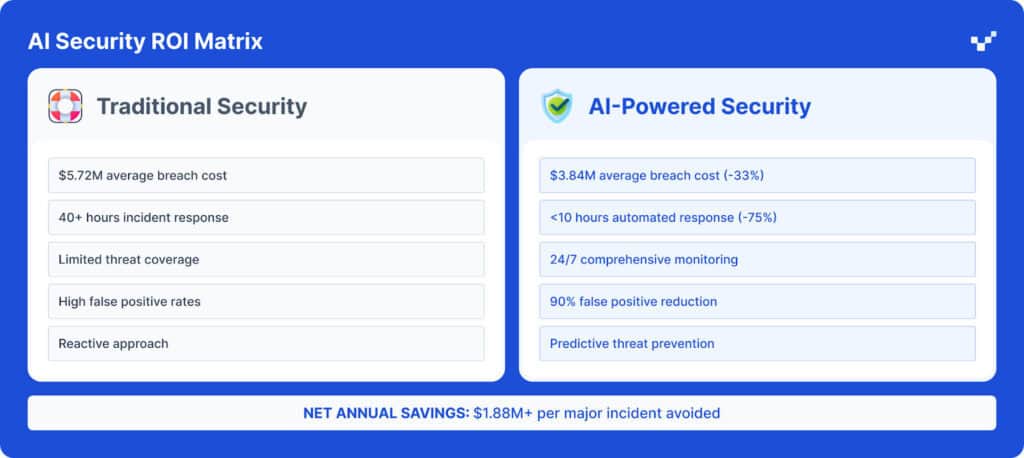Select the AI-Powered Security heading
The width and height of the screenshot is (1024, 458).
(x=700, y=106)
